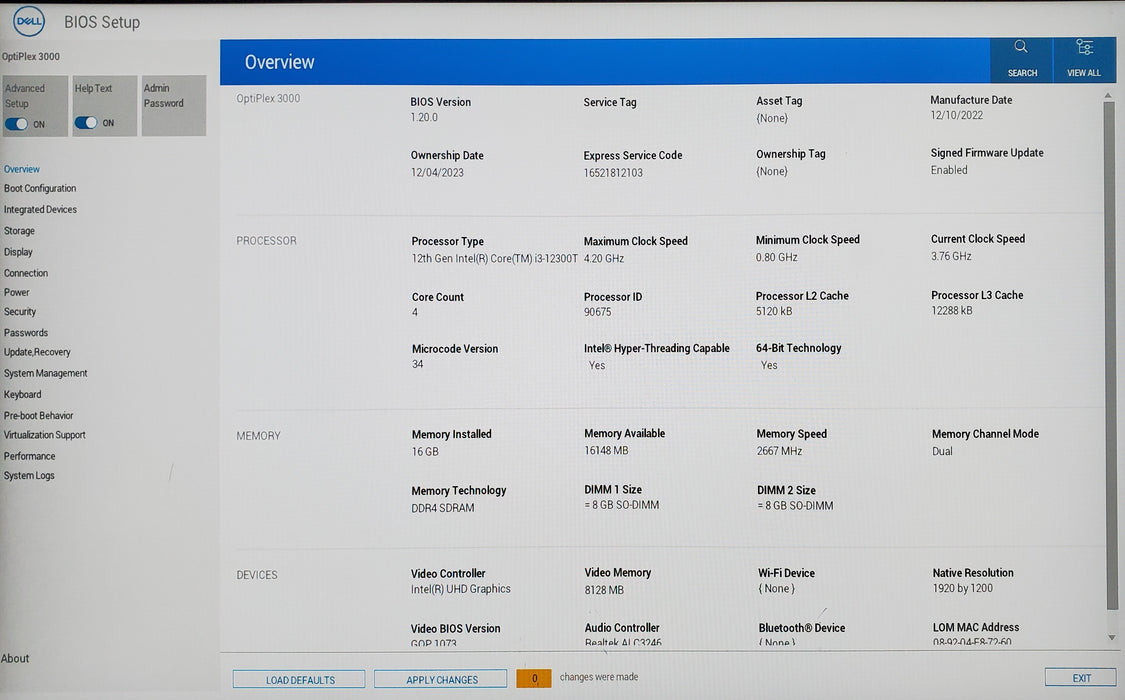Click Ownership Date 12/04/2023
The image size is (1125, 700).
(x=437, y=173)
